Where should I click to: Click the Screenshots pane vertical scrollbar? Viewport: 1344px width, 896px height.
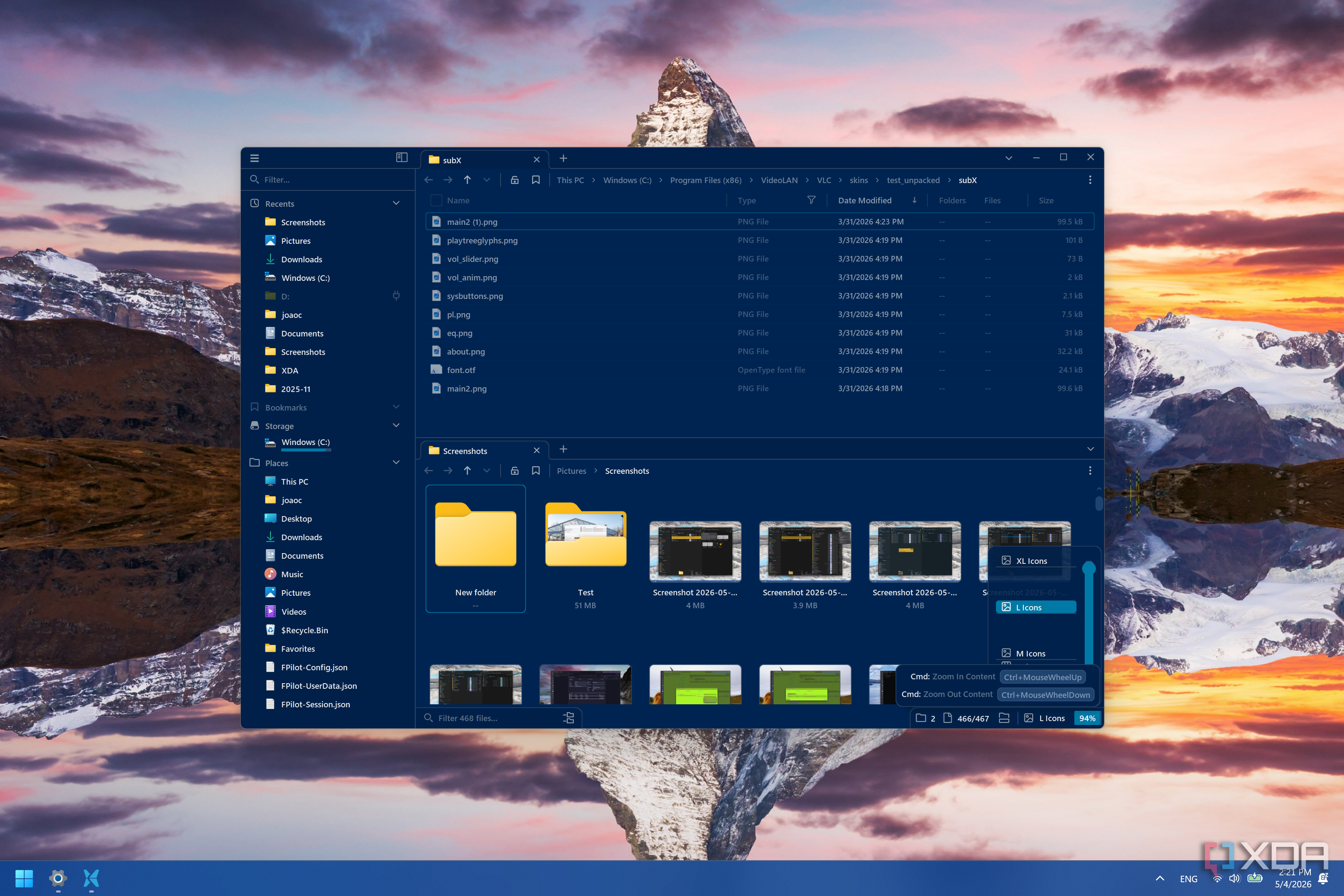1099,504
